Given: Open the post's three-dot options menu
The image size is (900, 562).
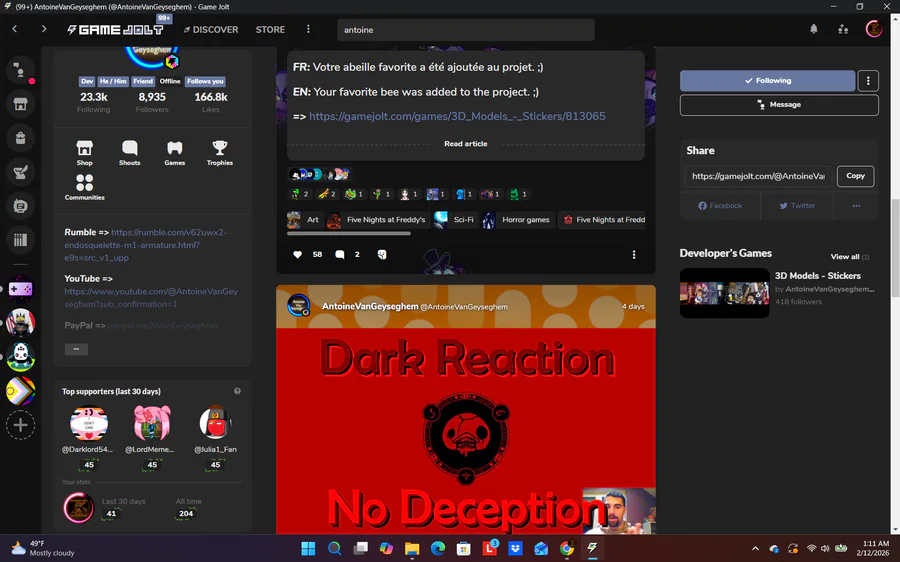Looking at the screenshot, I should [634, 254].
